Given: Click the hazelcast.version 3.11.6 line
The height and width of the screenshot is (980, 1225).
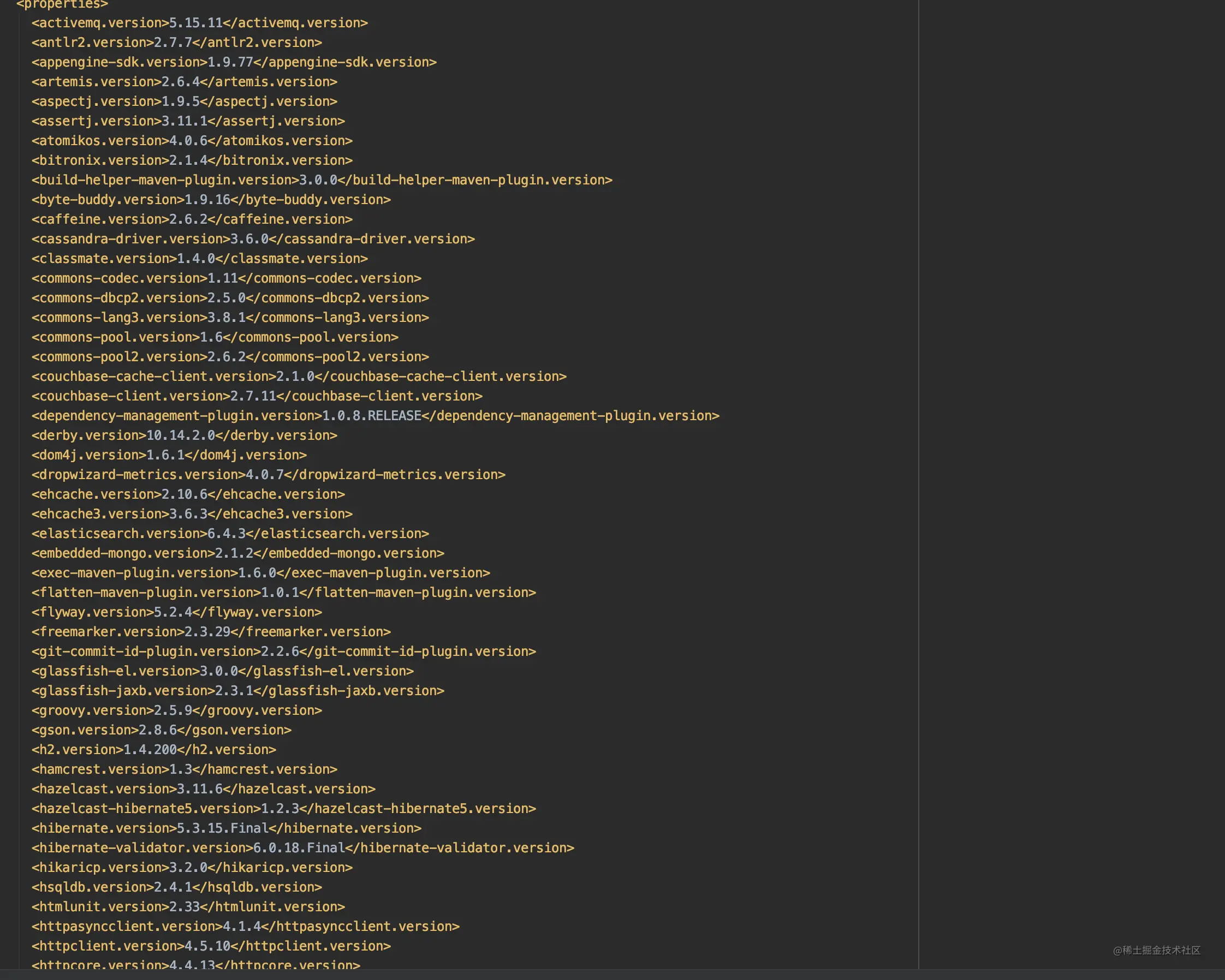Looking at the screenshot, I should pos(204,789).
